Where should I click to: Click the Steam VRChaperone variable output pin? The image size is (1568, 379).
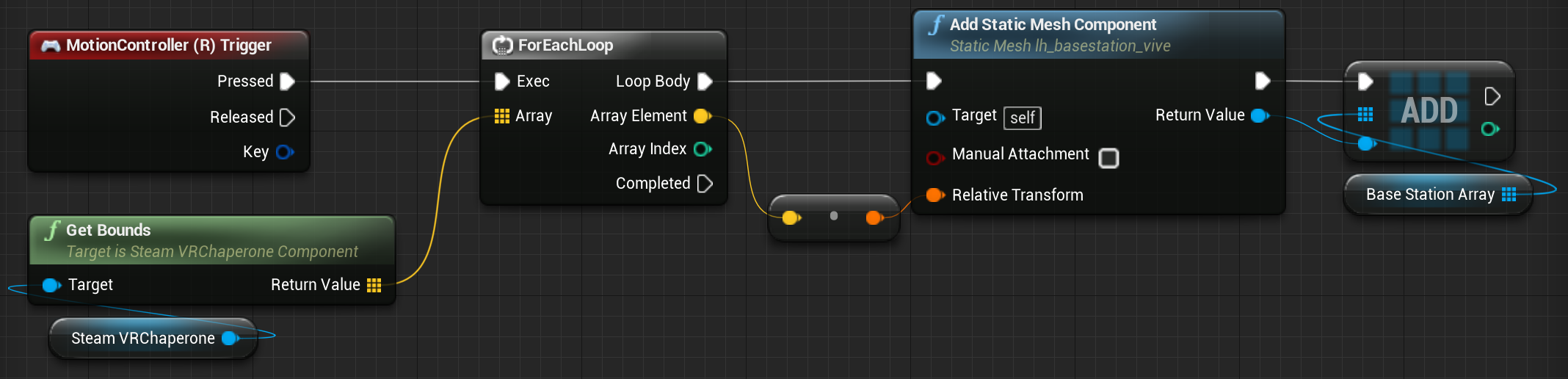click(x=231, y=338)
